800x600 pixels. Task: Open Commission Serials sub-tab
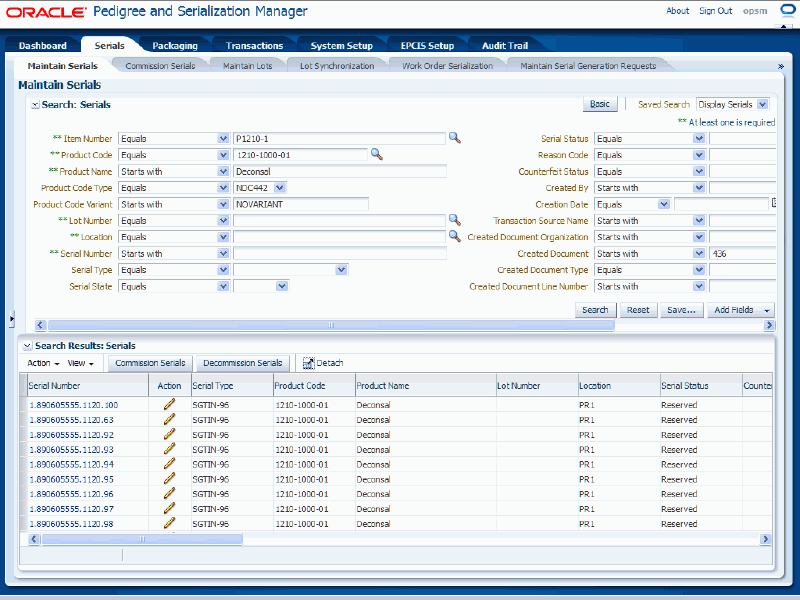click(160, 66)
